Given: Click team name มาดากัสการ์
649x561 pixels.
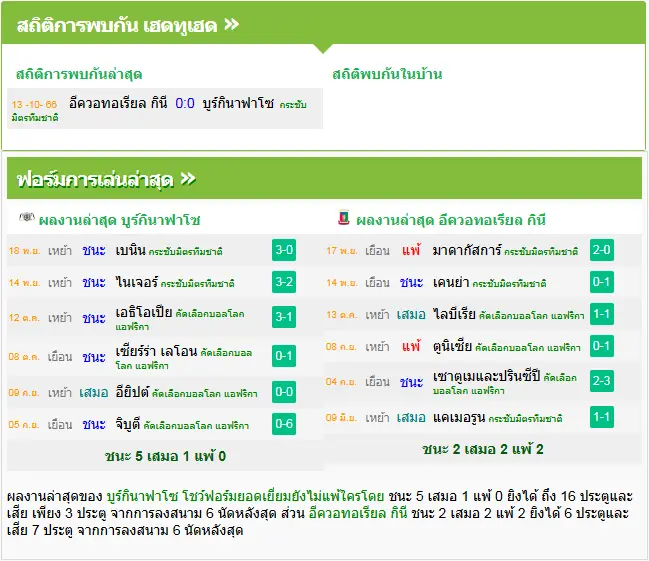Looking at the screenshot, I should tap(467, 250).
